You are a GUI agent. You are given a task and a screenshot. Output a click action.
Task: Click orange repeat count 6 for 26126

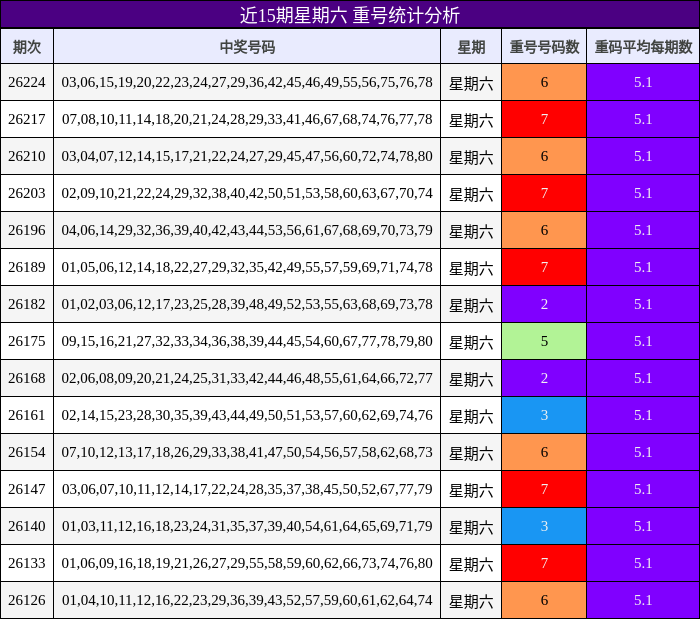coord(544,601)
